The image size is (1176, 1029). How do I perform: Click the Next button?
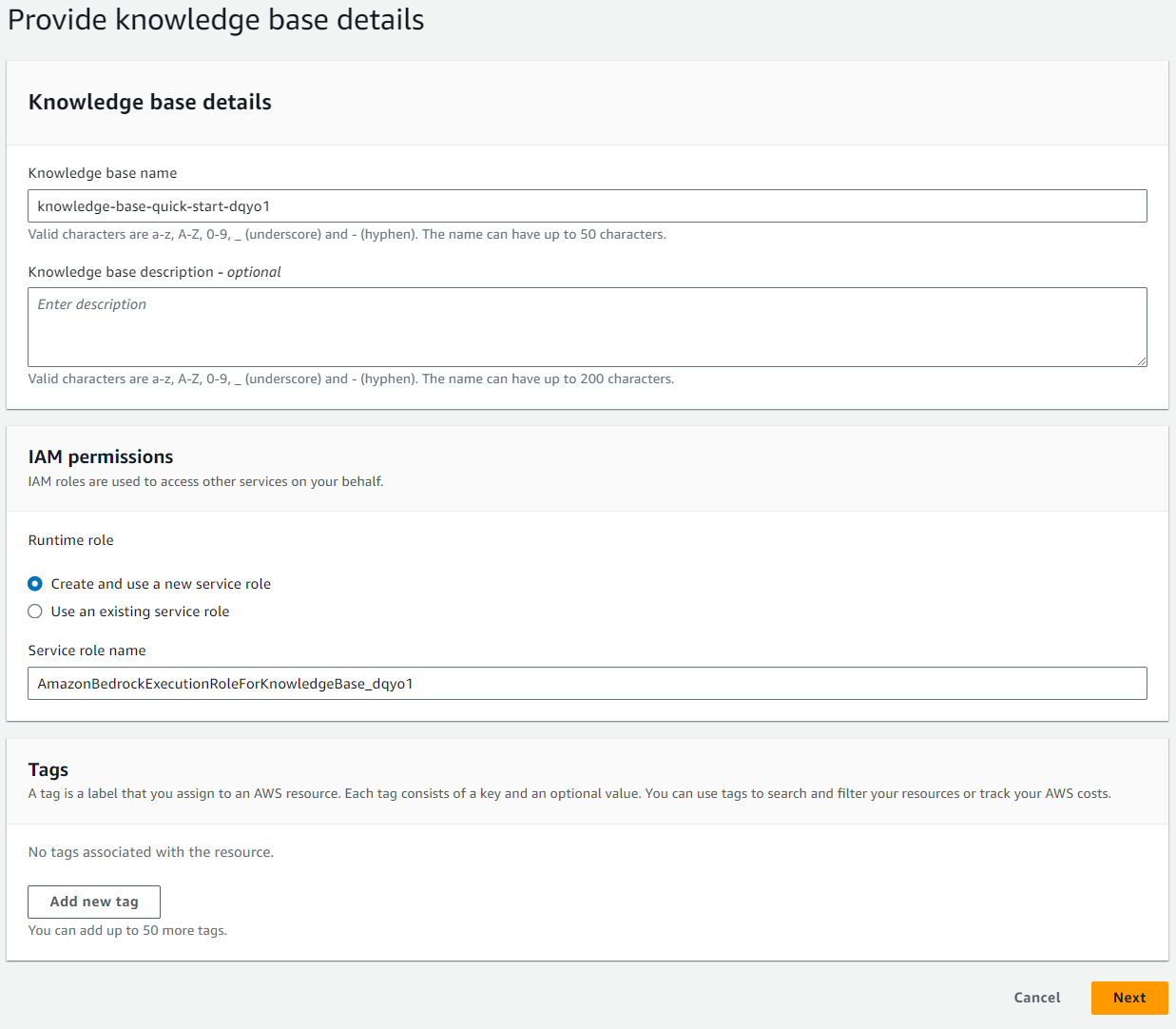point(1128,998)
